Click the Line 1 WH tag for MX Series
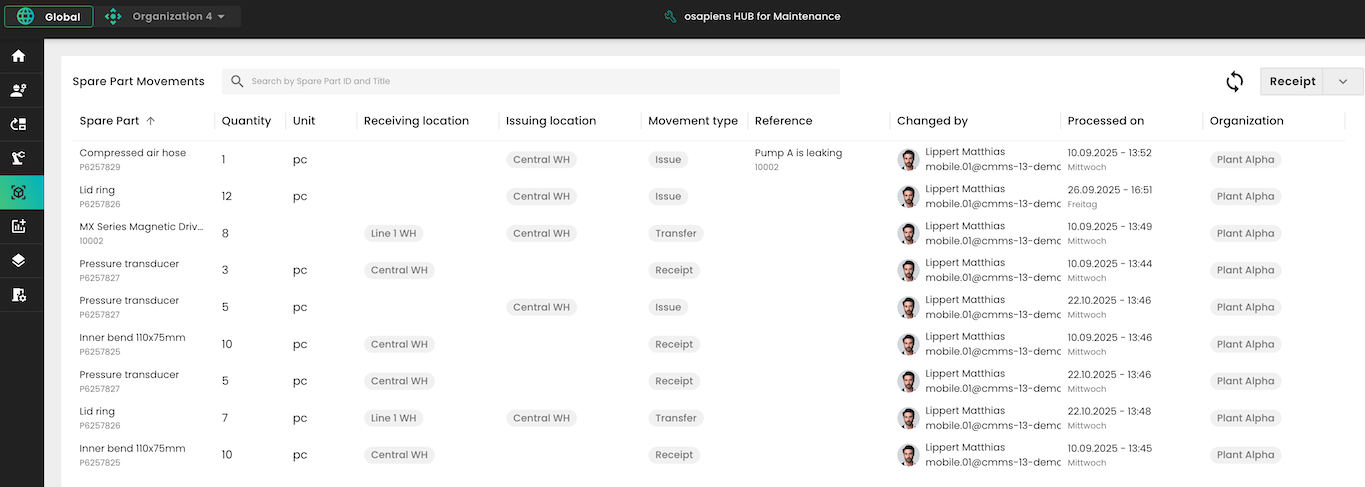 [393, 234]
